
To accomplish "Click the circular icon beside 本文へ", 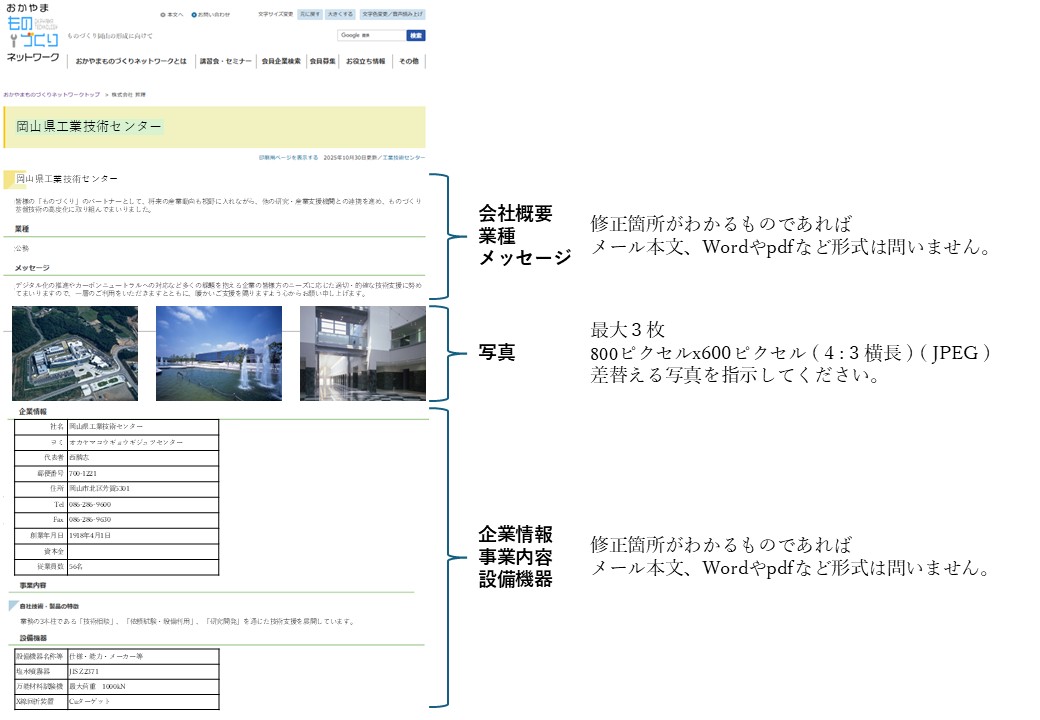I will click(162, 14).
